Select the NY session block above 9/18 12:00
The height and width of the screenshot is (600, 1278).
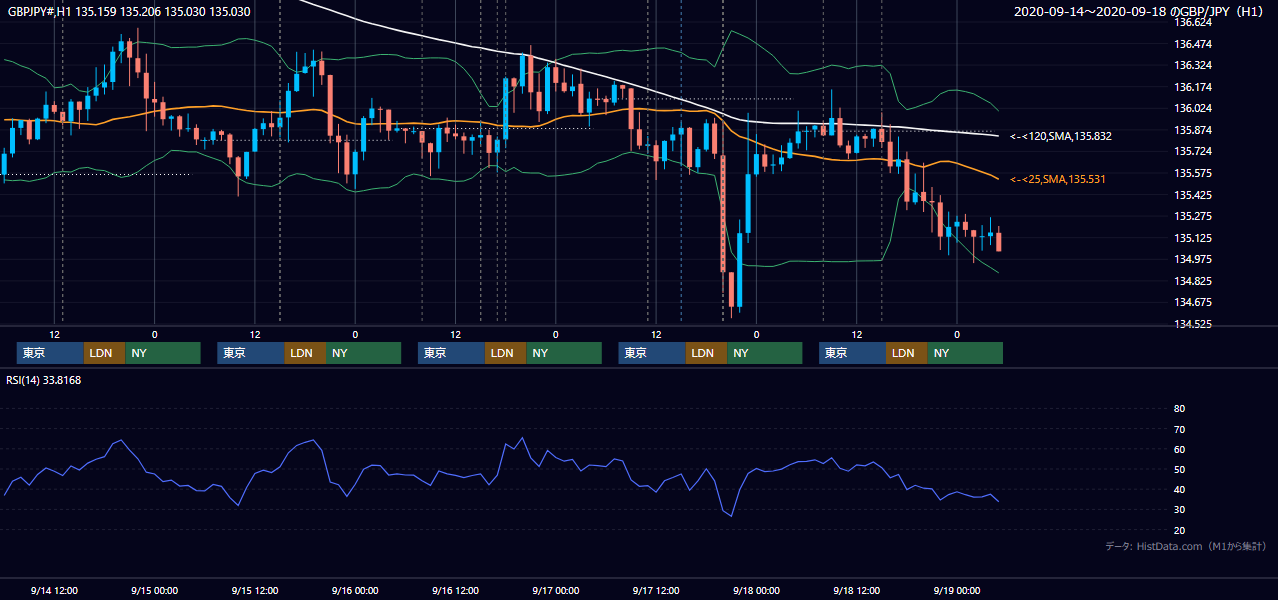pos(965,353)
